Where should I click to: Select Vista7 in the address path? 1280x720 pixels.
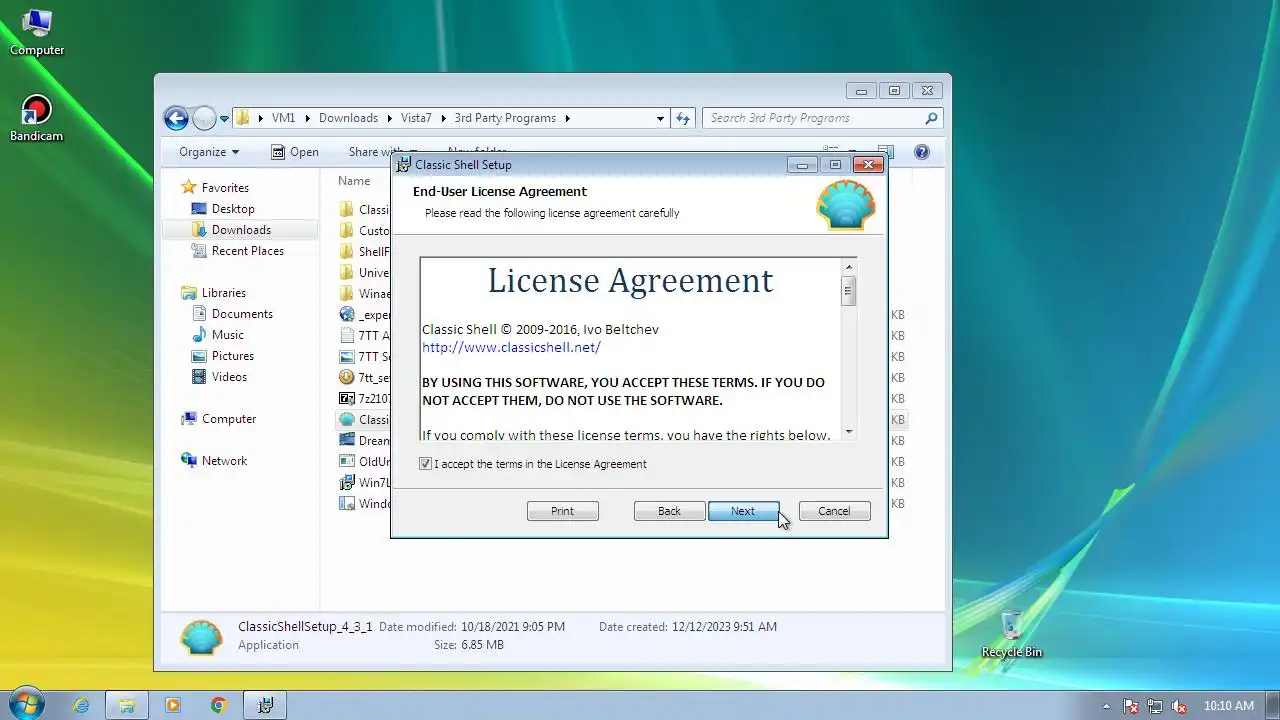[x=416, y=118]
